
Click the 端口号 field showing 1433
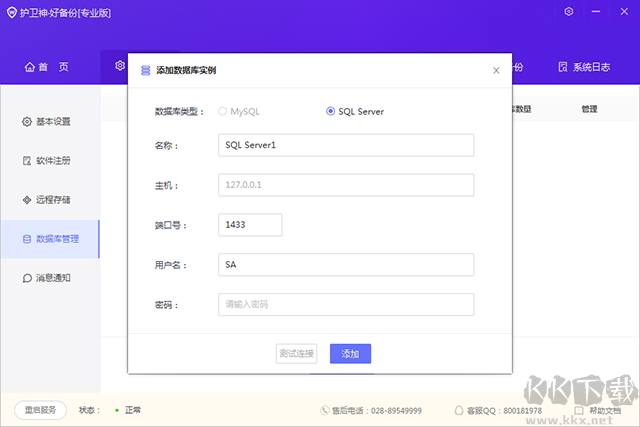point(250,225)
